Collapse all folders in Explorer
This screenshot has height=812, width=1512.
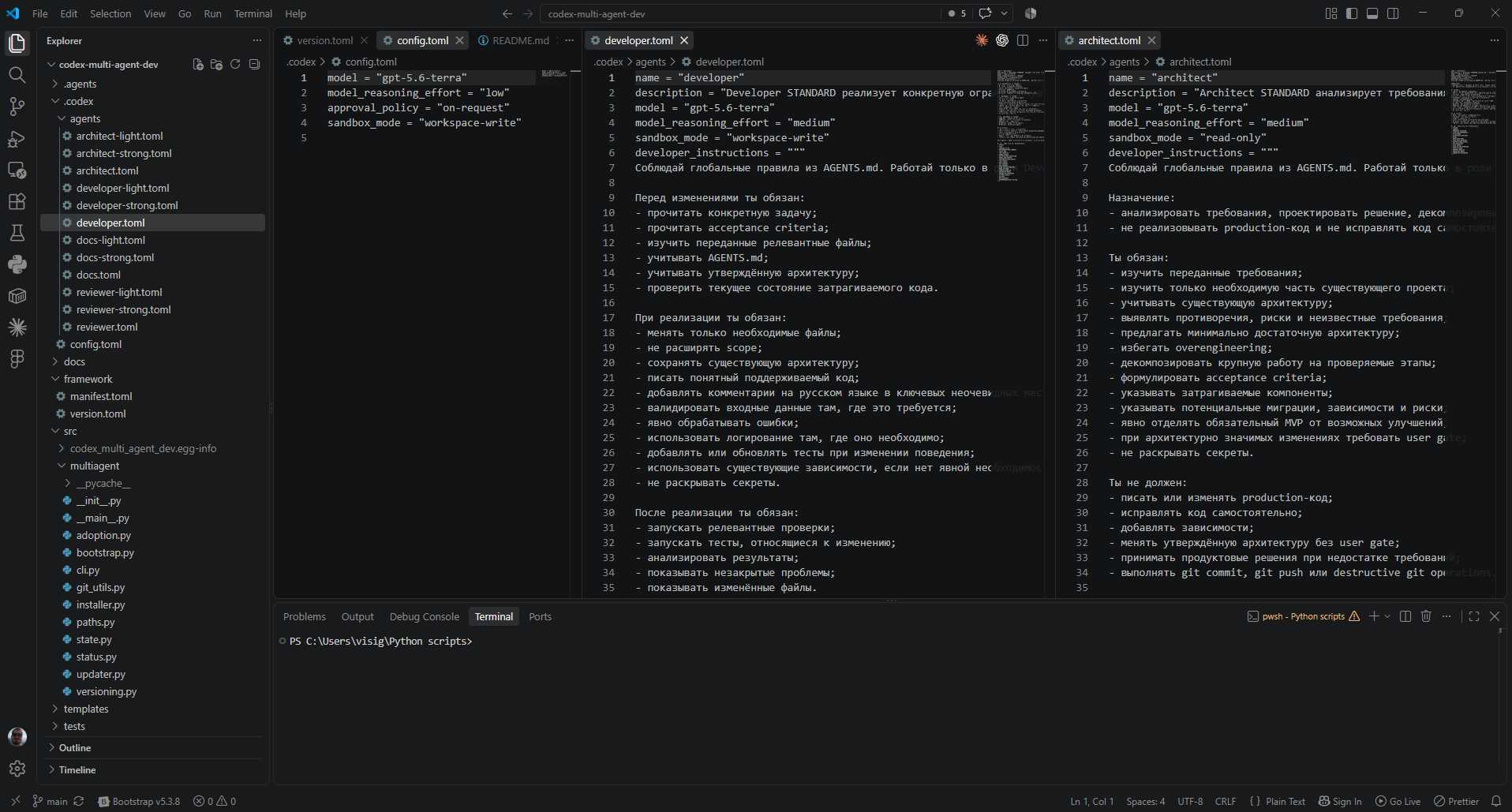click(254, 64)
